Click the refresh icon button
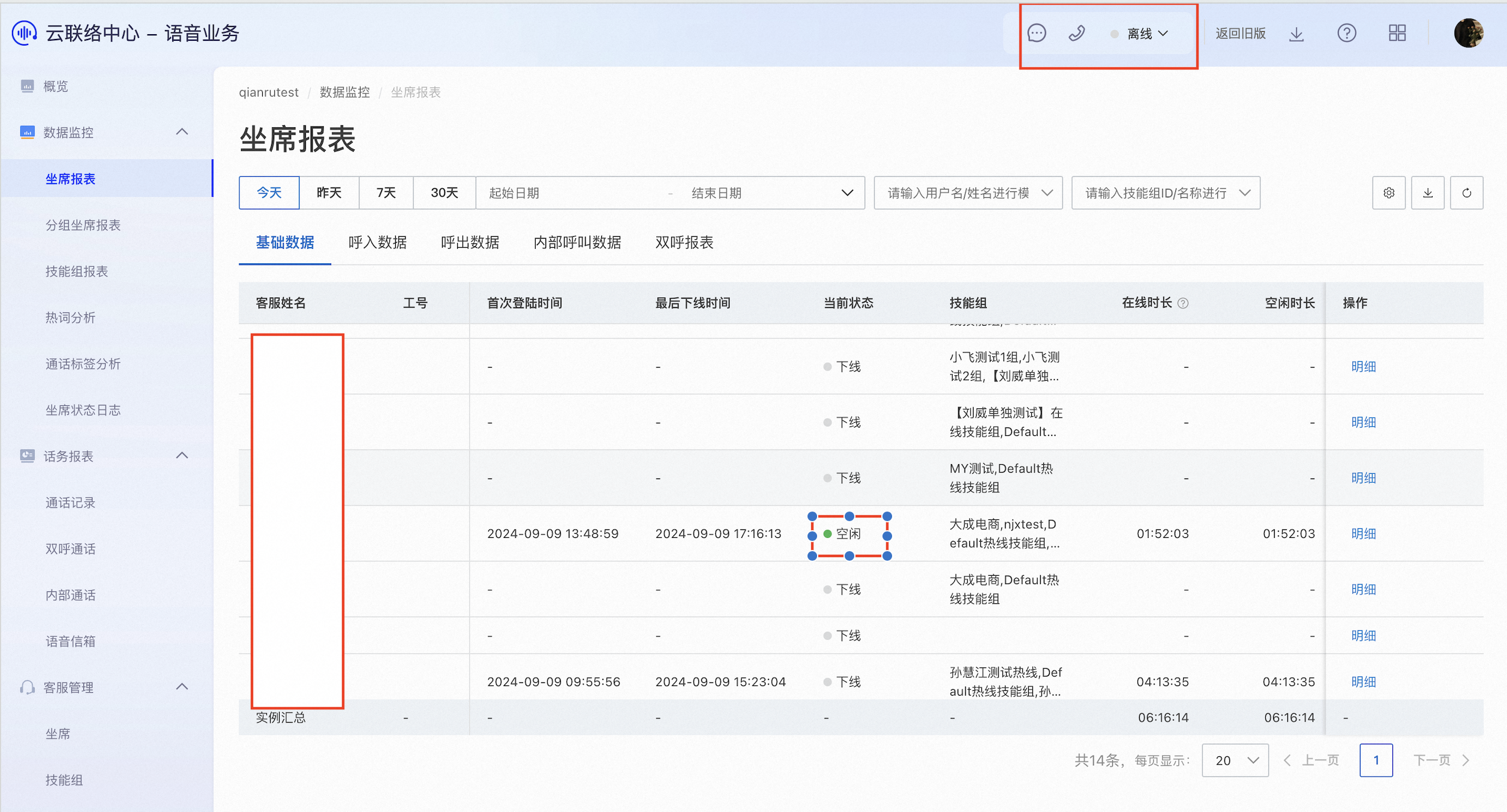The height and width of the screenshot is (812, 1507). 1466,193
